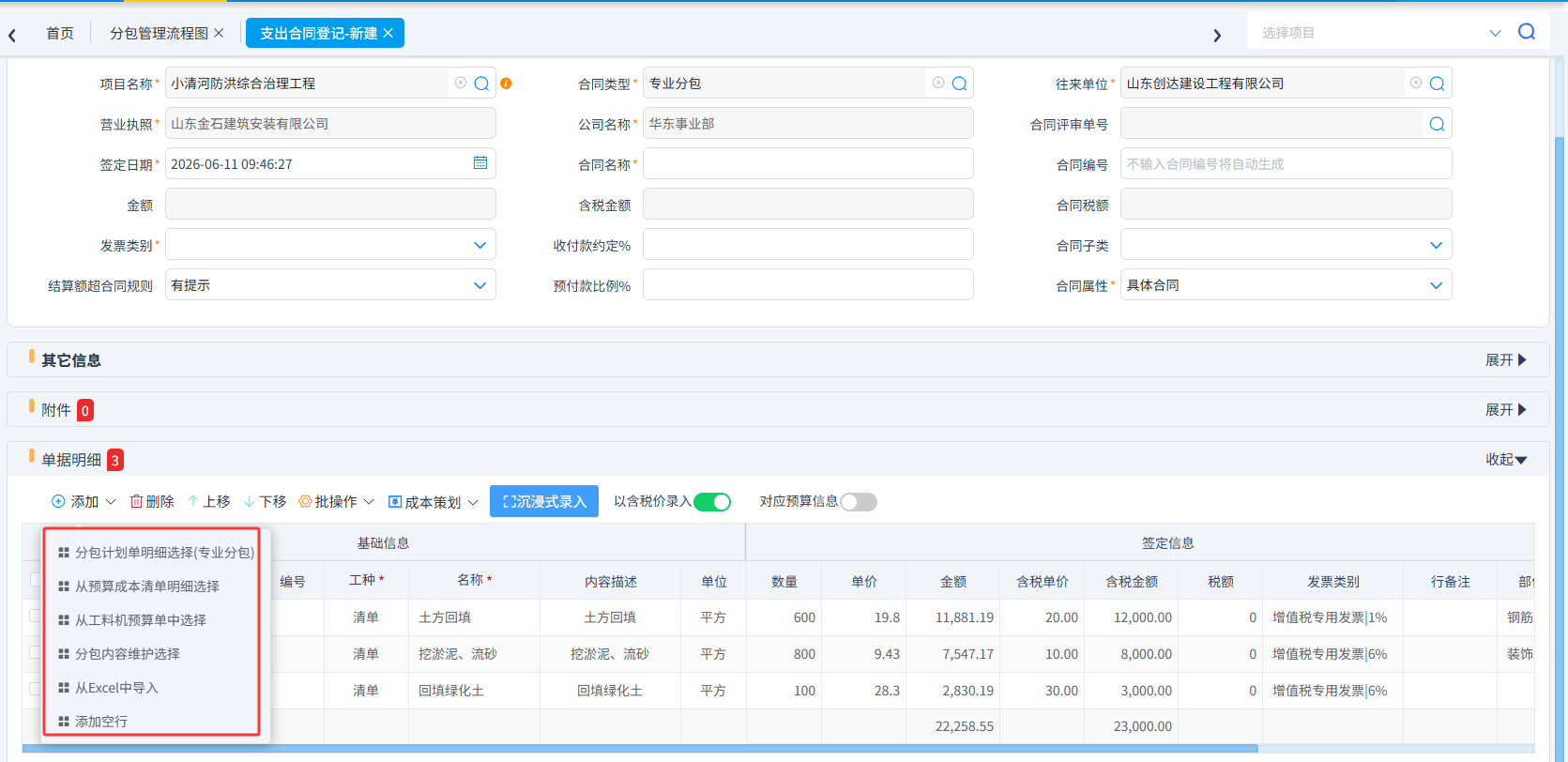The image size is (1568, 762).
Task: Open the search lookup for 合同类型
Action: 959,84
